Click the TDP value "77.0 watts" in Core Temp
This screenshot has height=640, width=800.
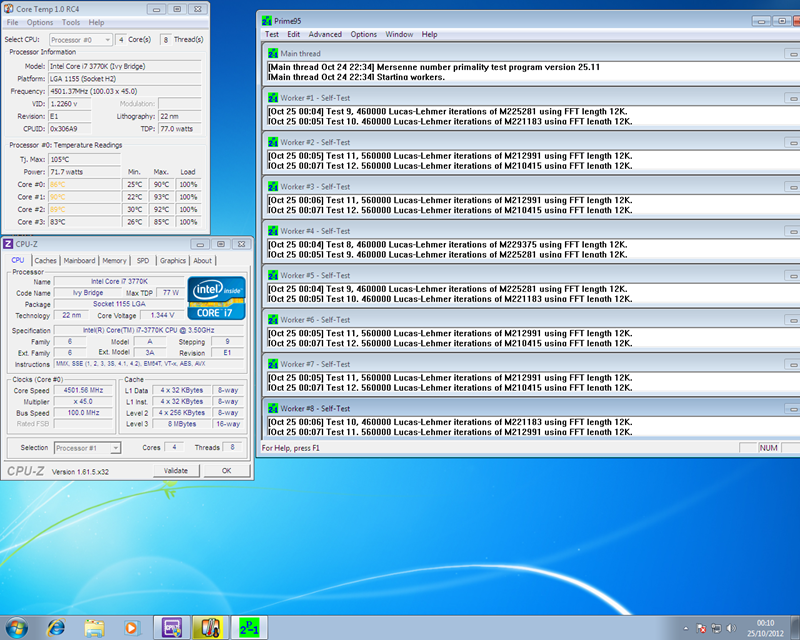coord(180,129)
